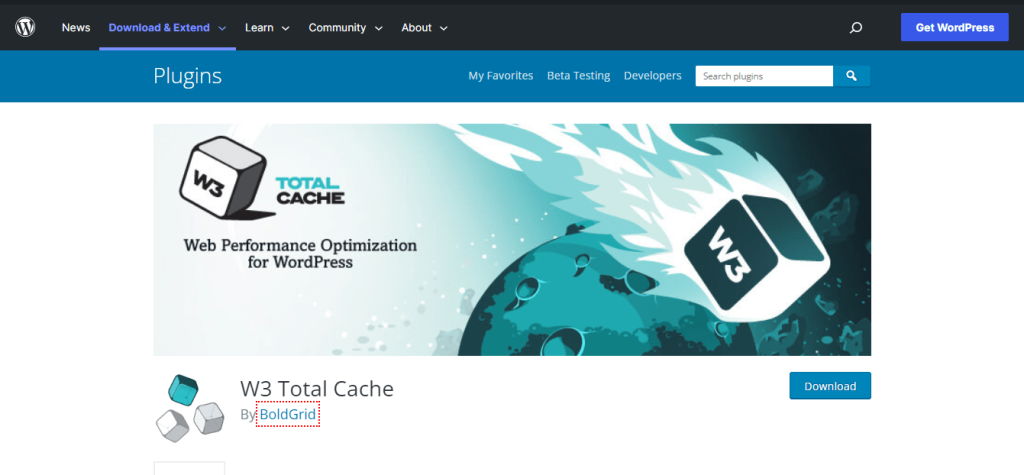Focus the Search plugins input field
This screenshot has width=1024, height=475.
tap(764, 76)
